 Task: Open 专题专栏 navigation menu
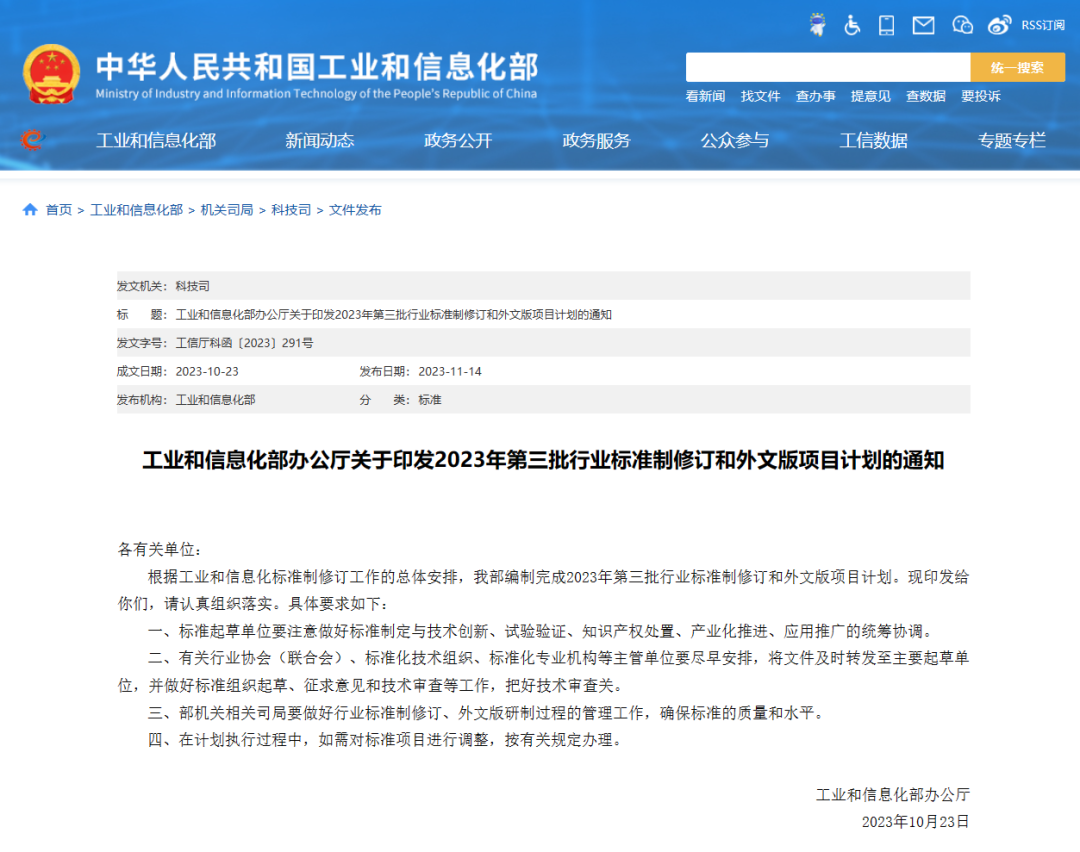pyautogui.click(x=1012, y=141)
